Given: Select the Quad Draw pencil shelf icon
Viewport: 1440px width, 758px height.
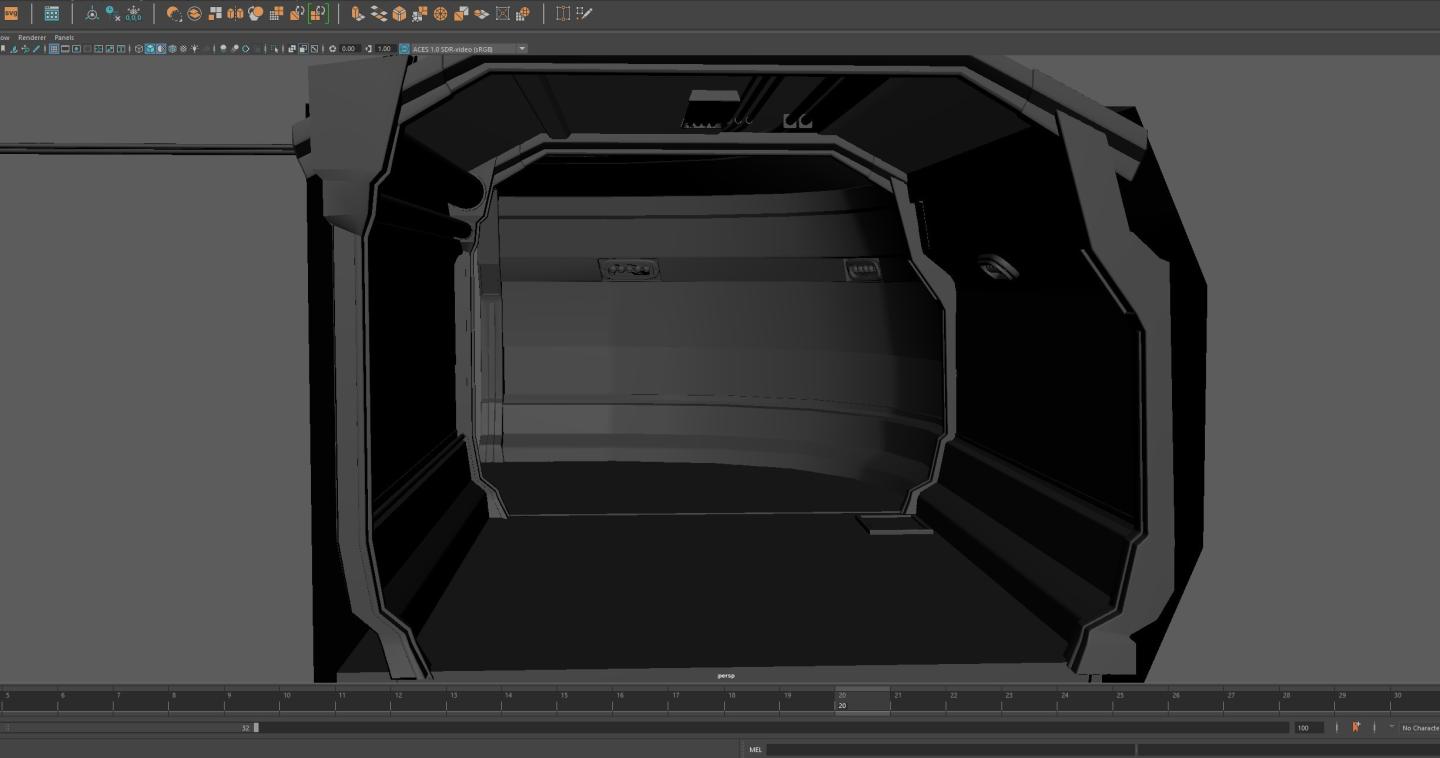Looking at the screenshot, I should pyautogui.click(x=584, y=14).
